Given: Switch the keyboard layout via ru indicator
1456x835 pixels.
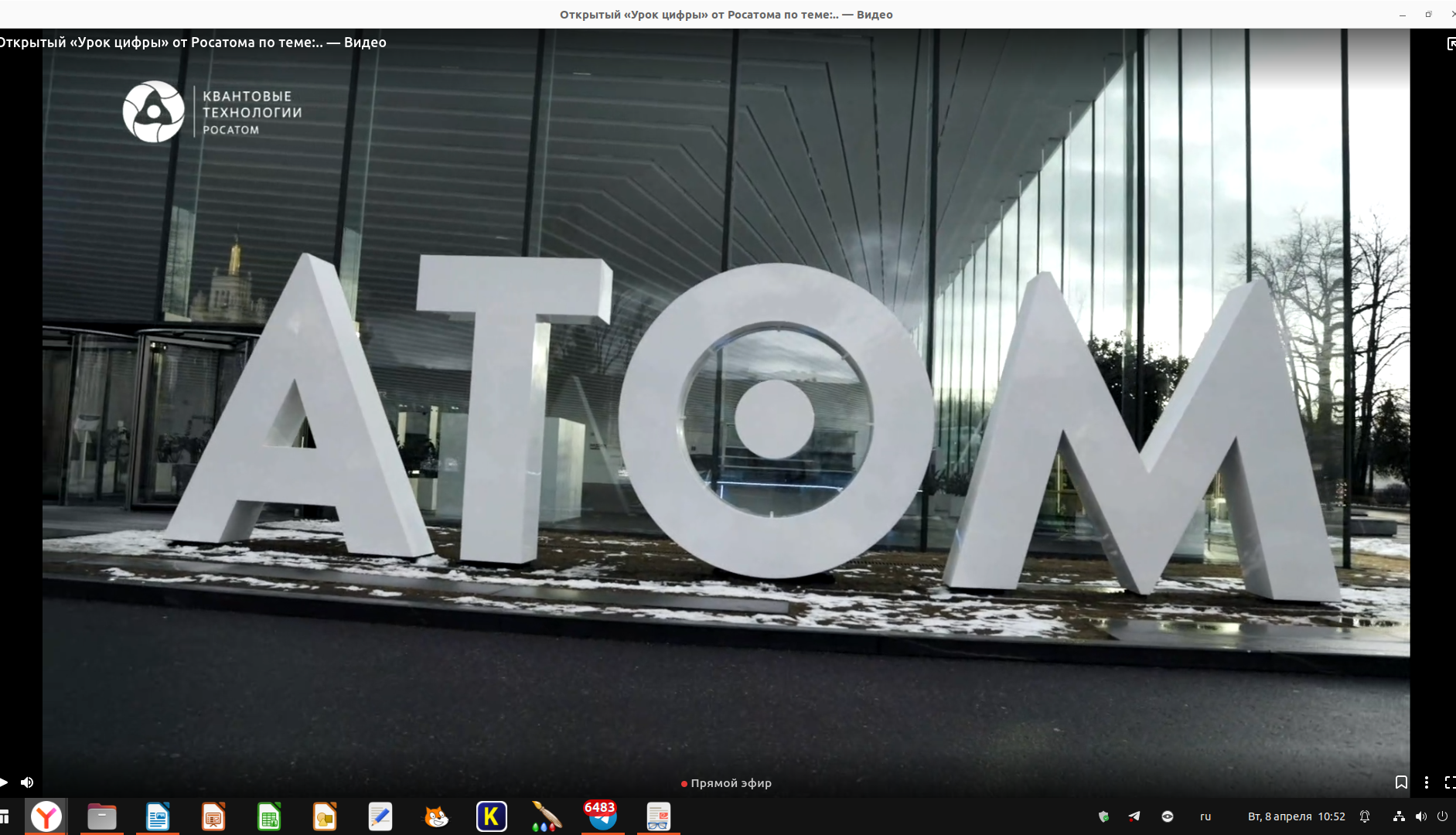Looking at the screenshot, I should [1205, 816].
